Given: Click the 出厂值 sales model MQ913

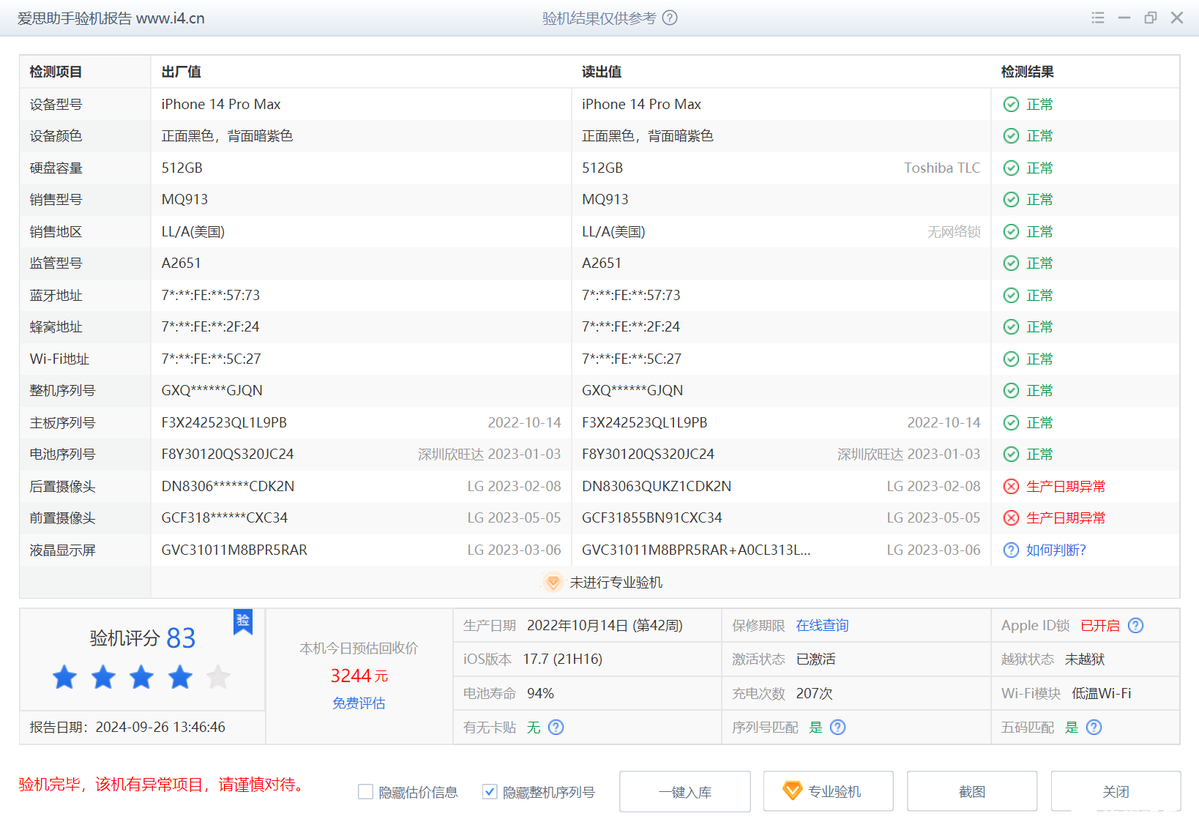Looking at the screenshot, I should click(x=184, y=200).
